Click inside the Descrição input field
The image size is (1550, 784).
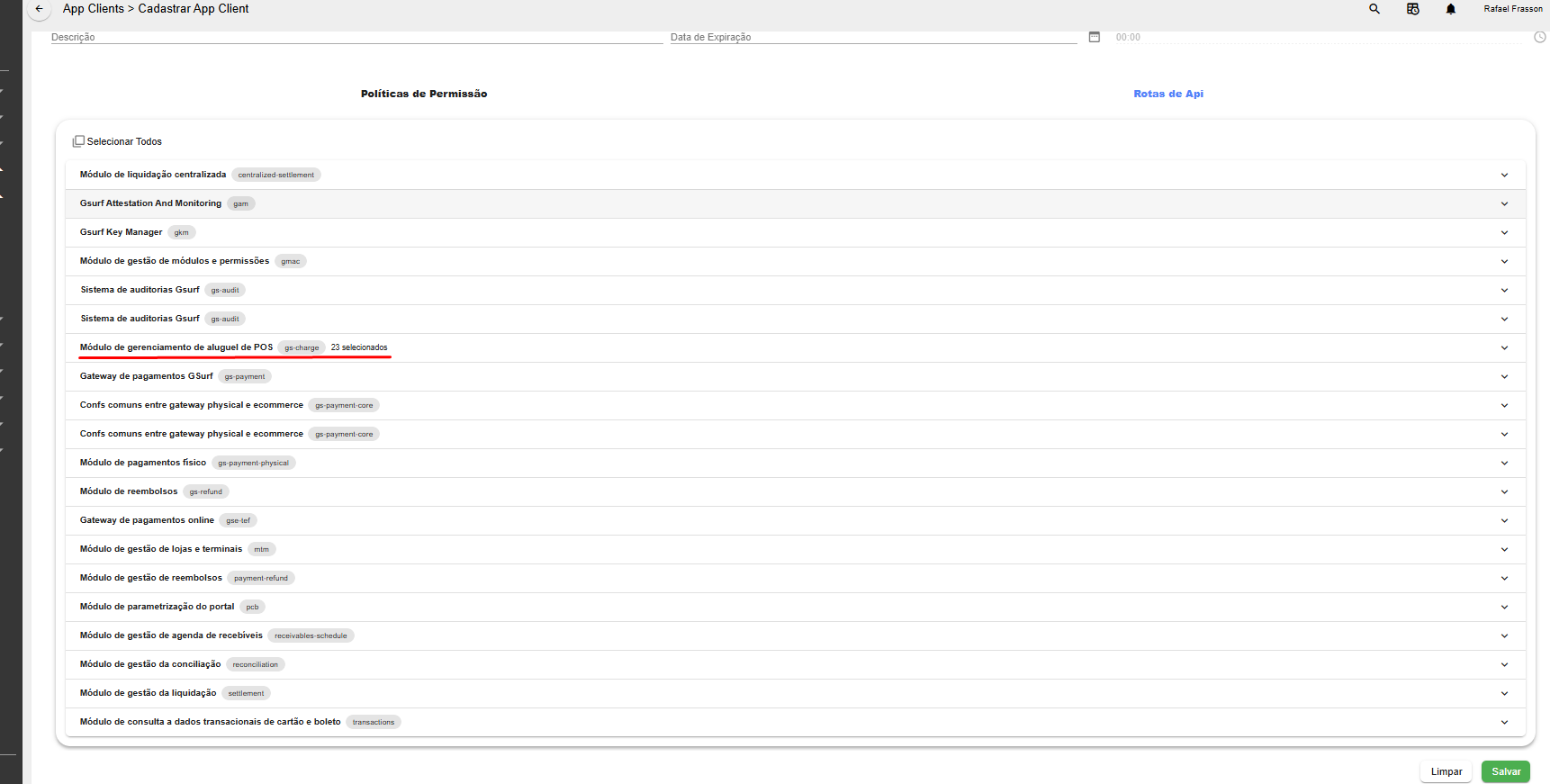(x=270, y=37)
